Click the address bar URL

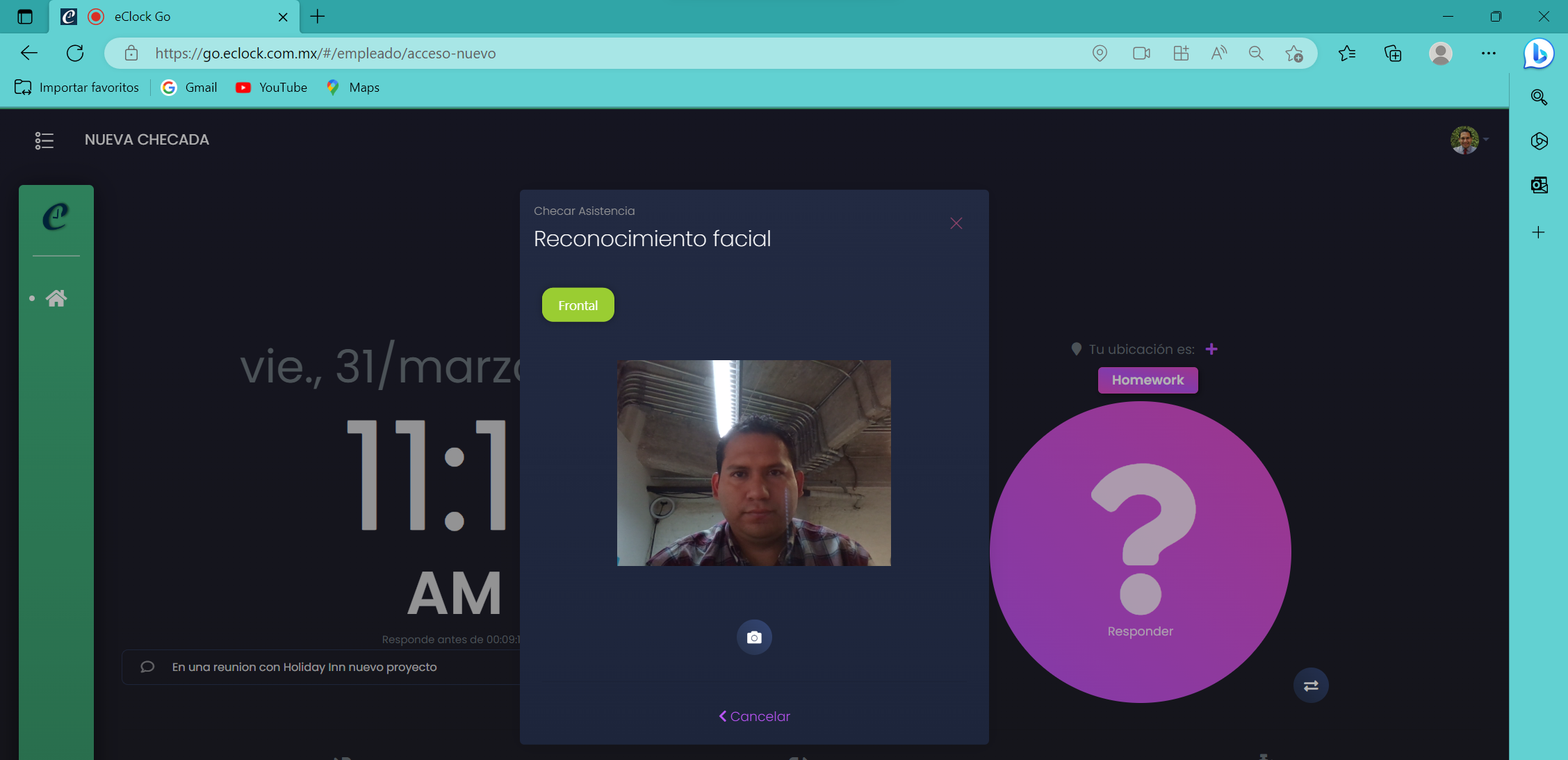[325, 54]
